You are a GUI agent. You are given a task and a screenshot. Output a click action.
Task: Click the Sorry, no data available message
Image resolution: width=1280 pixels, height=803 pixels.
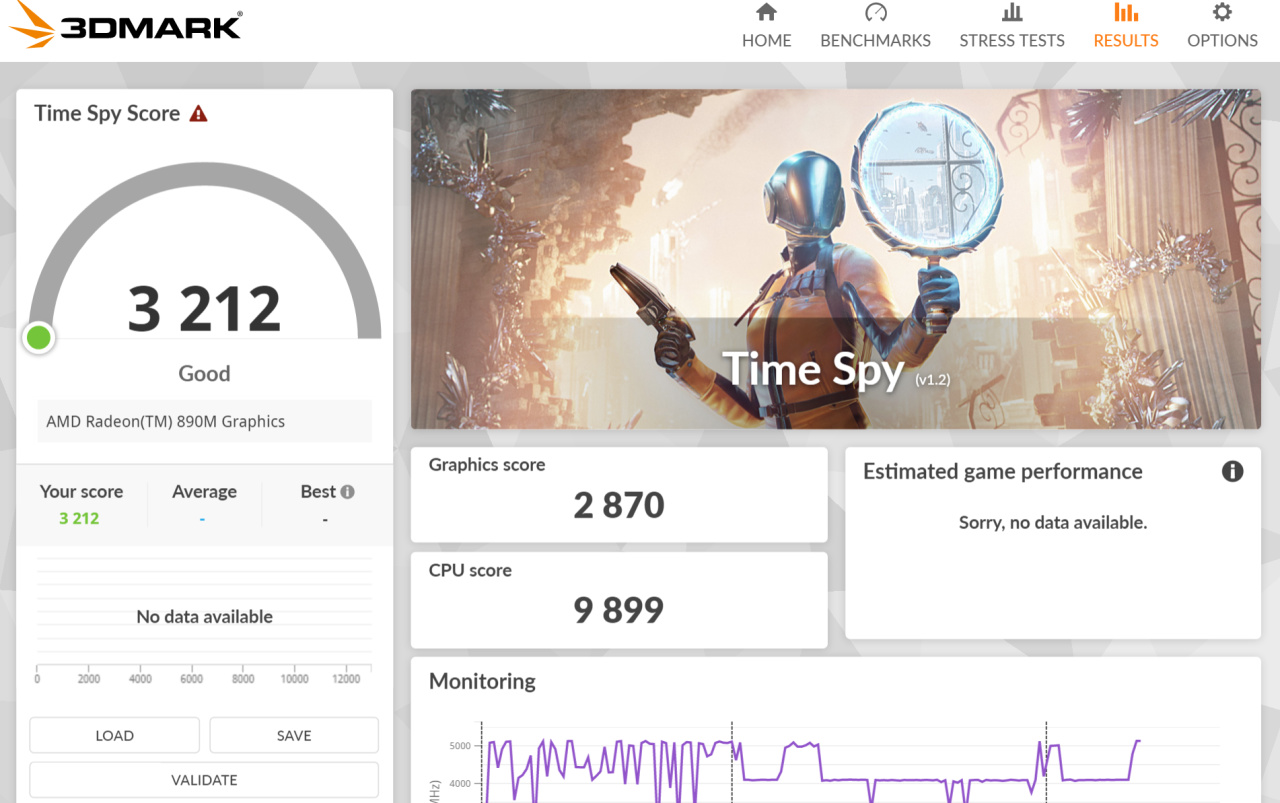(x=1053, y=522)
